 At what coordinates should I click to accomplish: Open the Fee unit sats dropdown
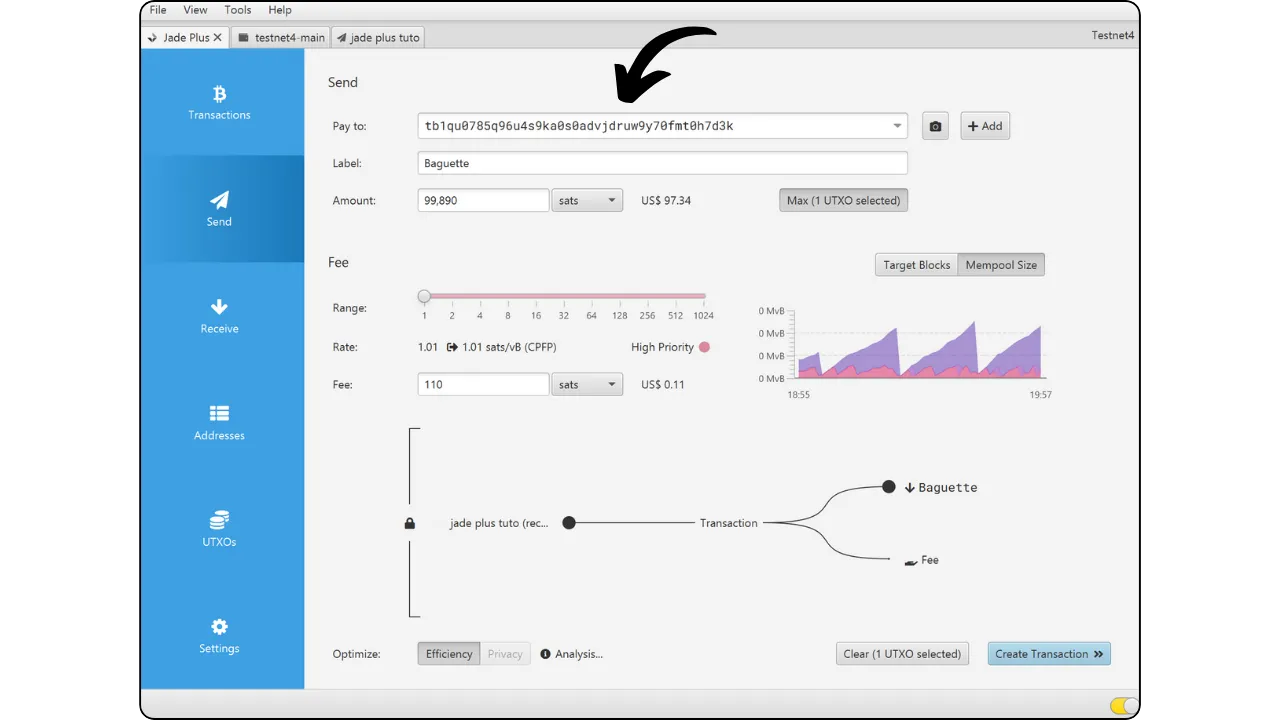click(x=587, y=384)
